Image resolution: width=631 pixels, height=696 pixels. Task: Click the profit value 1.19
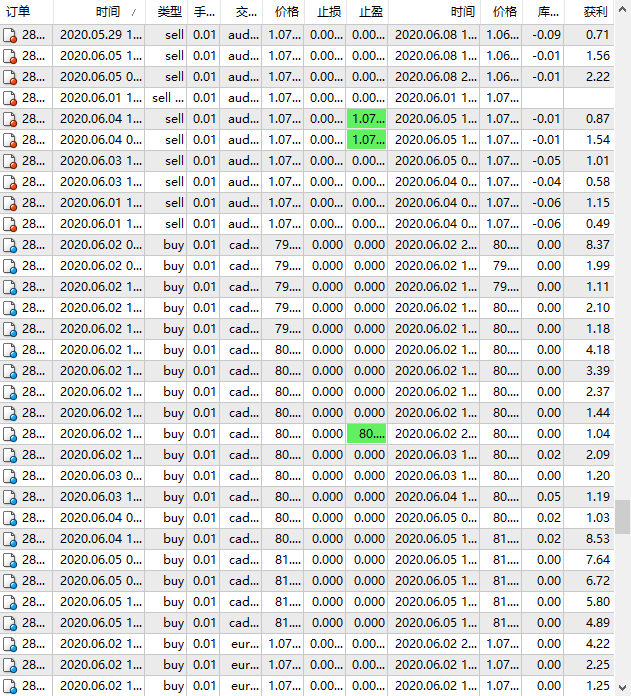598,497
